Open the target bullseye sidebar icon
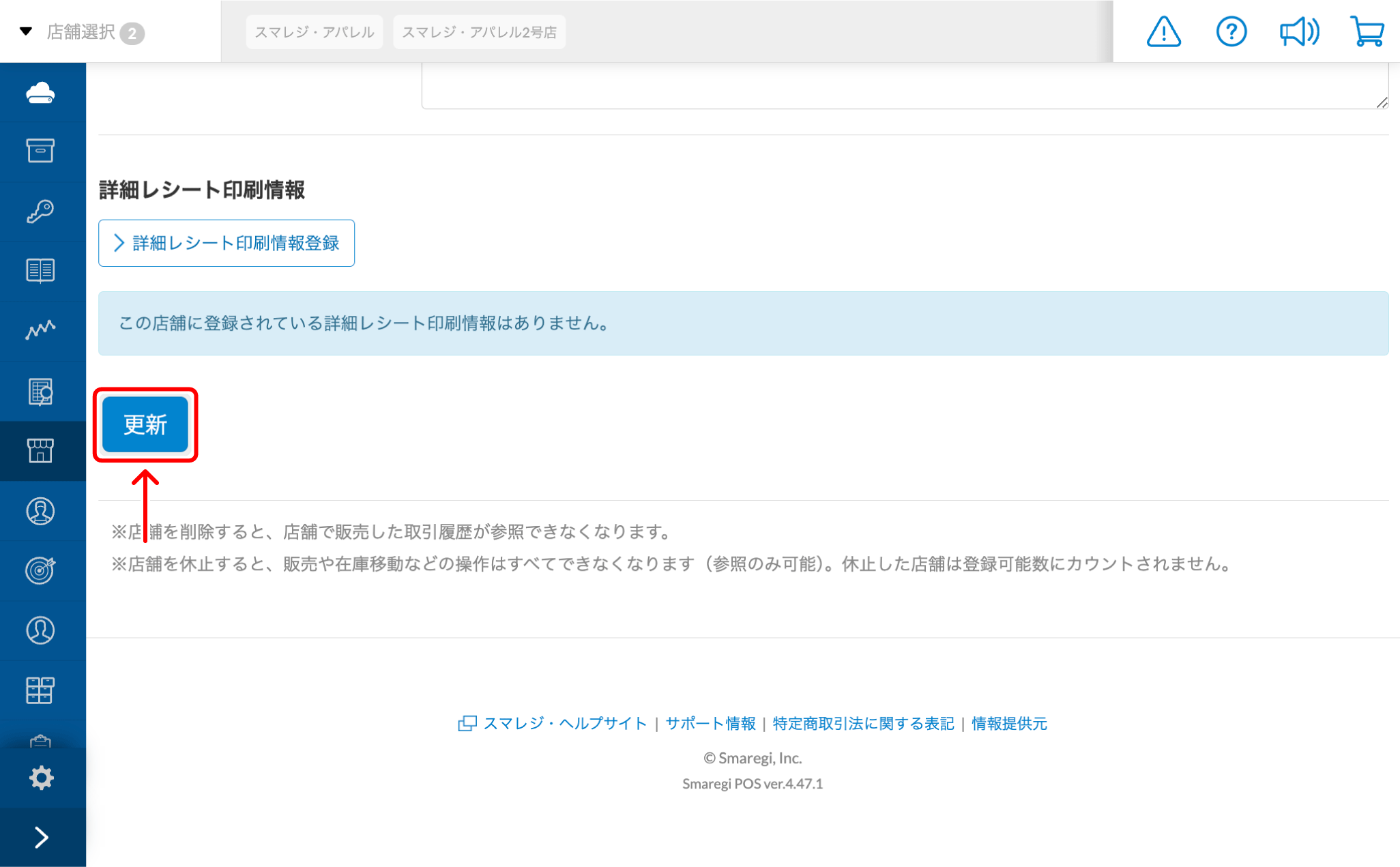1400x867 pixels. click(41, 570)
